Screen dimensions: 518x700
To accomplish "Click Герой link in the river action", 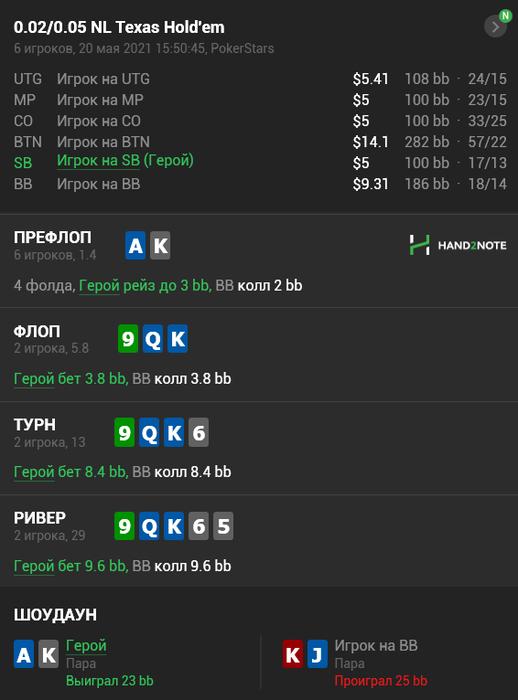I will (x=34, y=566).
